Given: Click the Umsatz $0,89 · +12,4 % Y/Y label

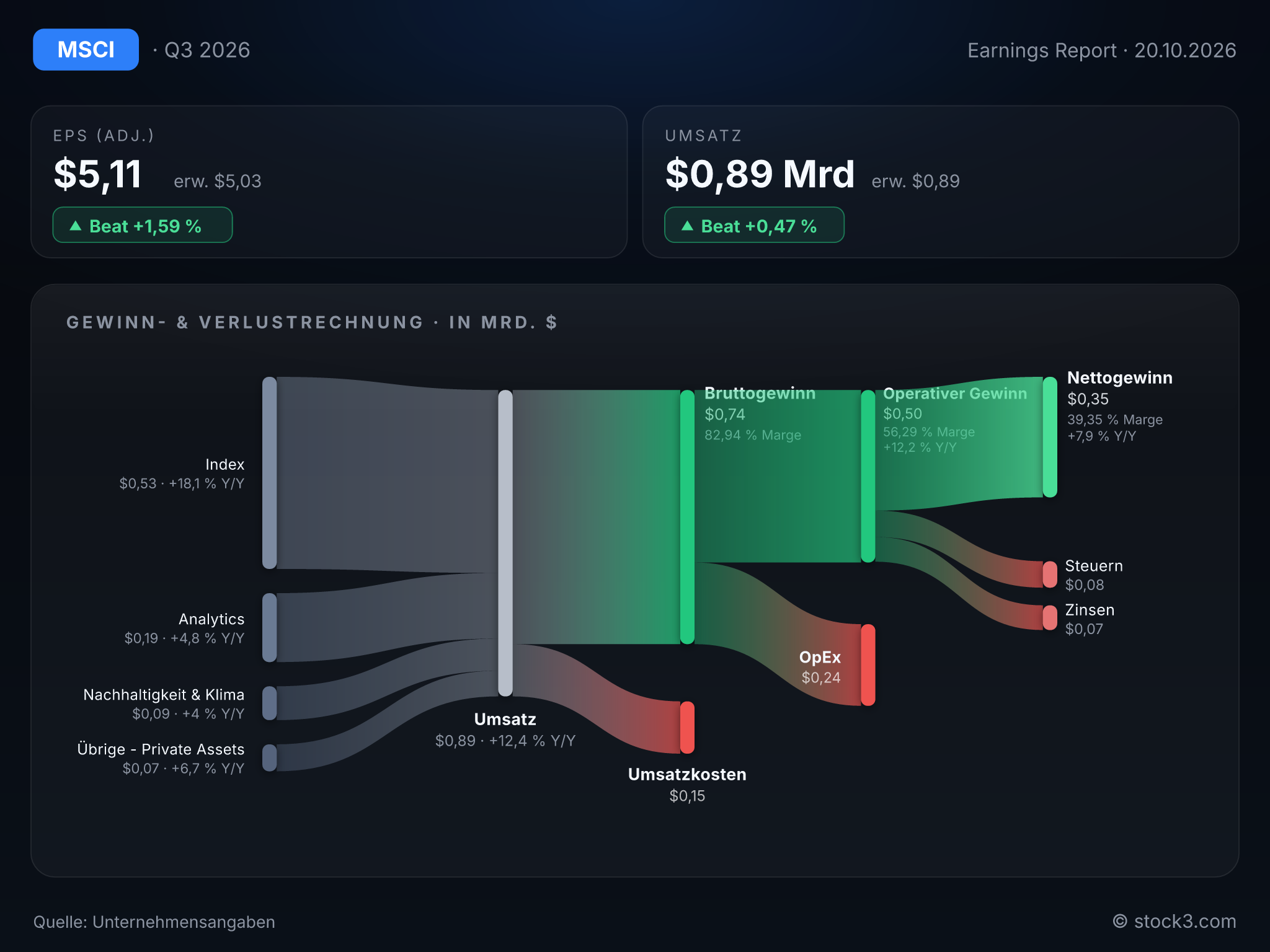Looking at the screenshot, I should (505, 730).
